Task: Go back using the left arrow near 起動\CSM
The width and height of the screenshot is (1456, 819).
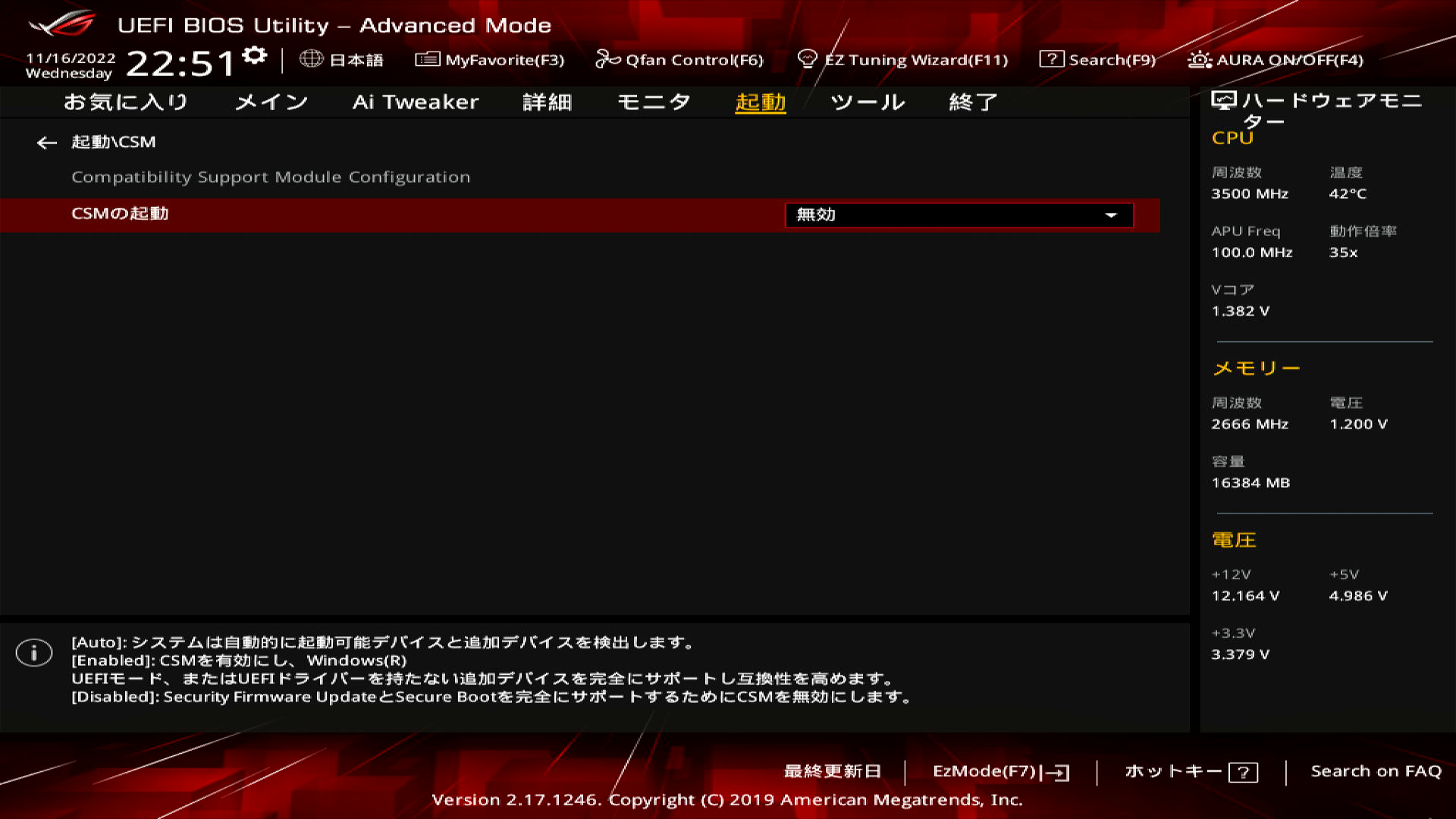Action: [47, 142]
